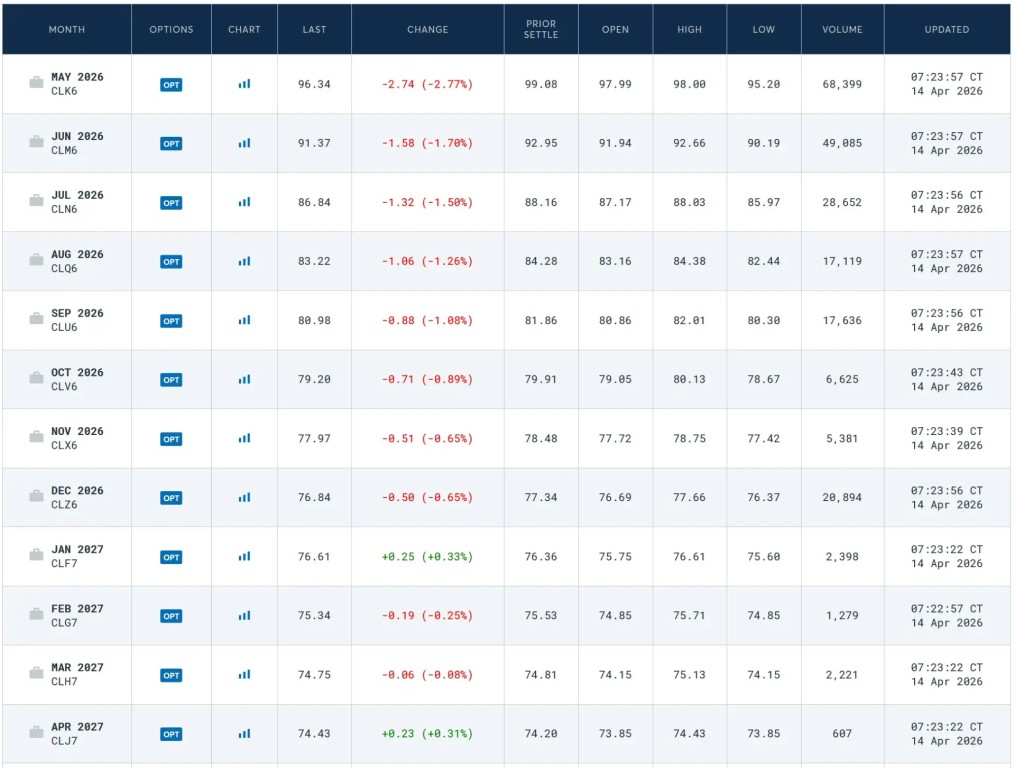Open the MAR 2027 CLH7 contract
The width and height of the screenshot is (1015, 768).
(x=77, y=674)
